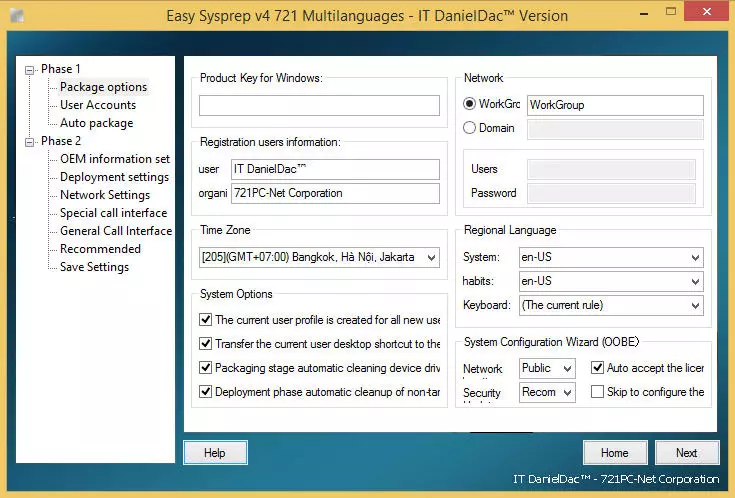Open the Keyboard rule dropdown

click(x=611, y=305)
